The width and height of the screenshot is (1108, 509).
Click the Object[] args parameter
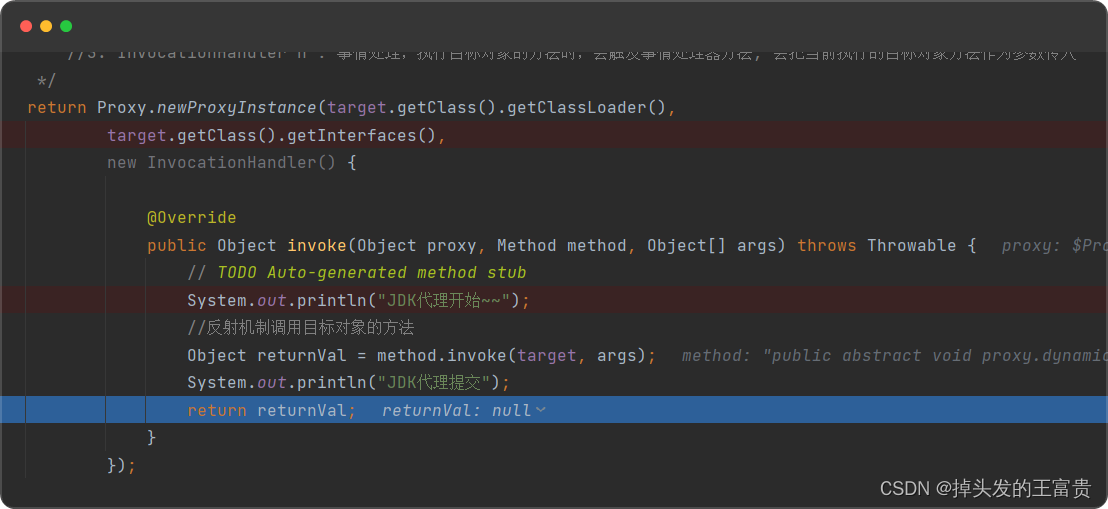pyautogui.click(x=712, y=245)
